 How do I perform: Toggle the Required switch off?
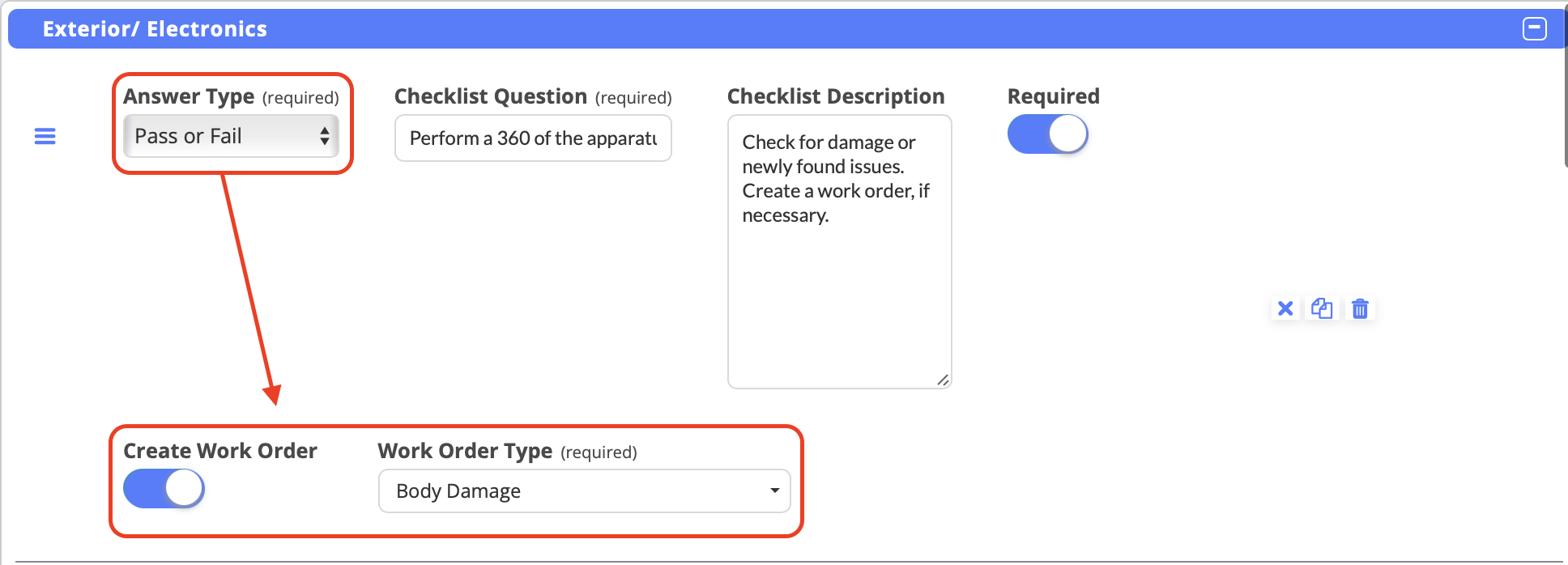point(1047,134)
